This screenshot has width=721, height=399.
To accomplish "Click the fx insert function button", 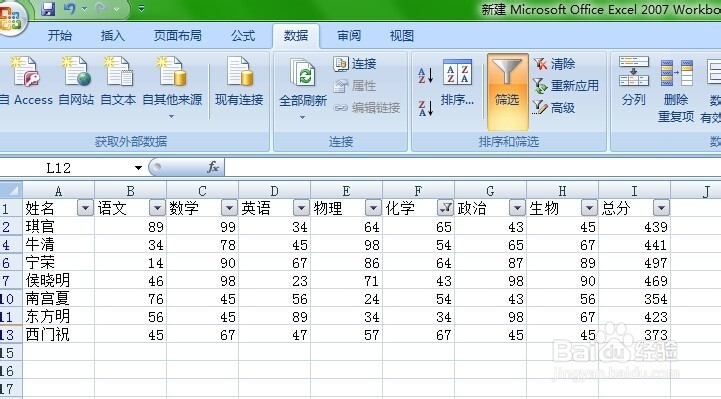I will pyautogui.click(x=213, y=167).
